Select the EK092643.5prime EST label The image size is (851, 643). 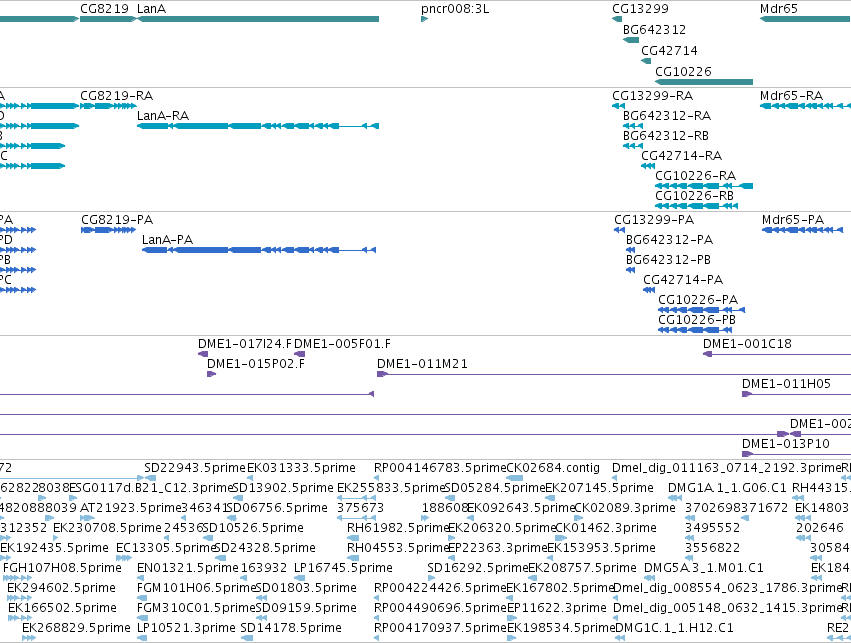click(520, 508)
